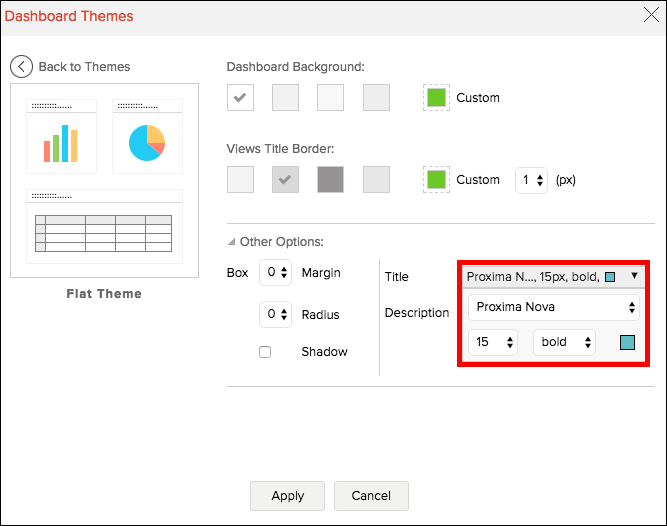Change the border width px stepper
667x526 pixels.
tap(531, 180)
